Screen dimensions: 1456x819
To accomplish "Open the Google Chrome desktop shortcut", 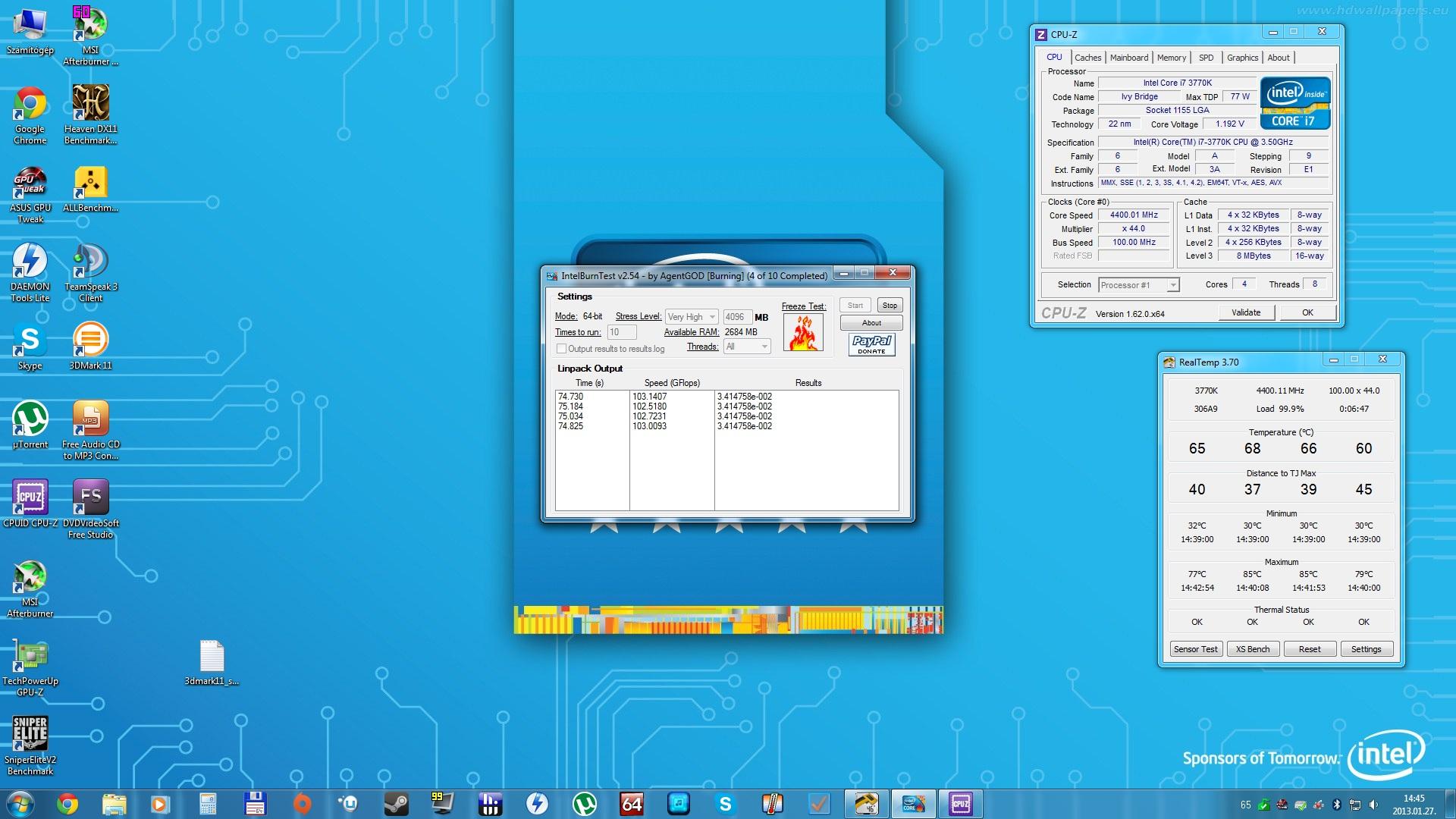I will click(30, 115).
